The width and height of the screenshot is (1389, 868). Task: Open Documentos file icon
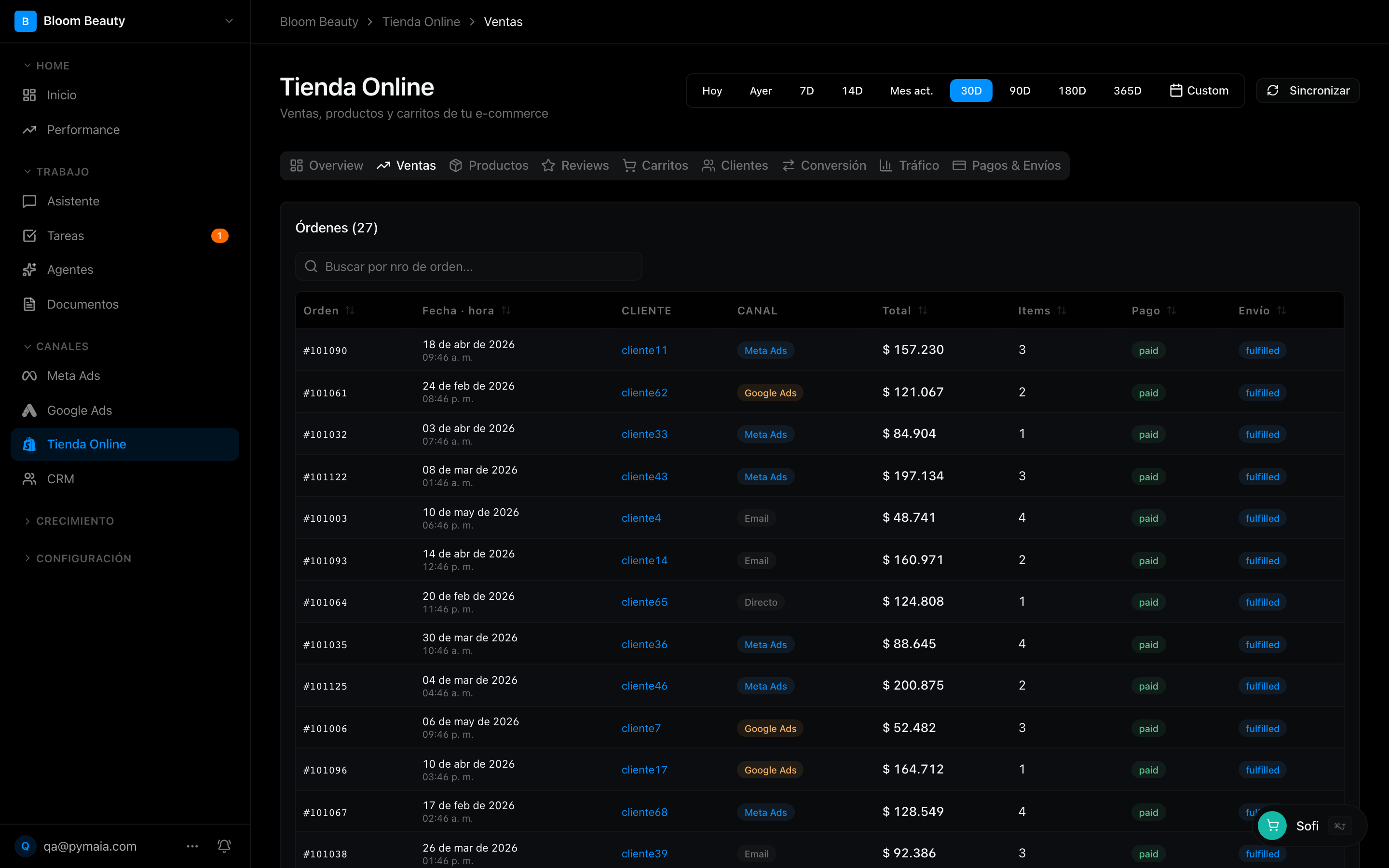click(x=29, y=304)
